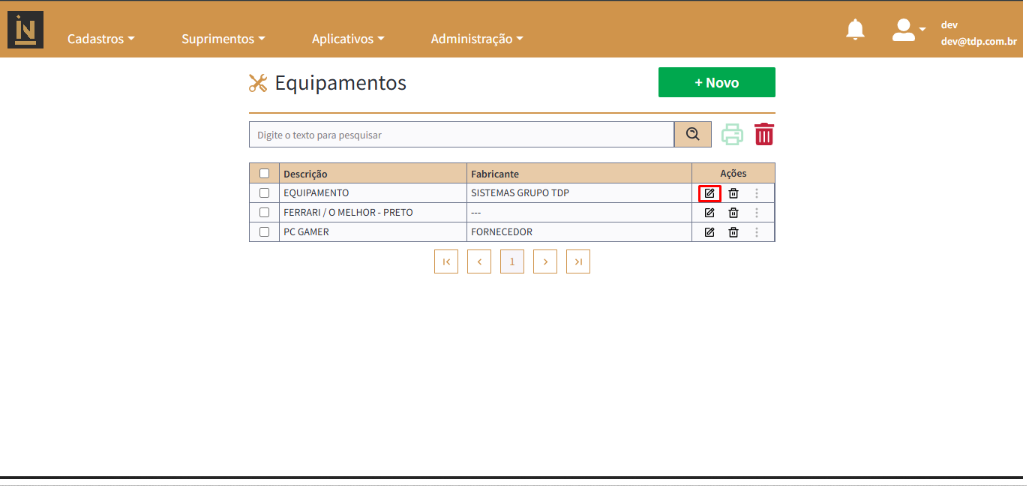Go to next page of results
1027x486 pixels.
click(545, 261)
